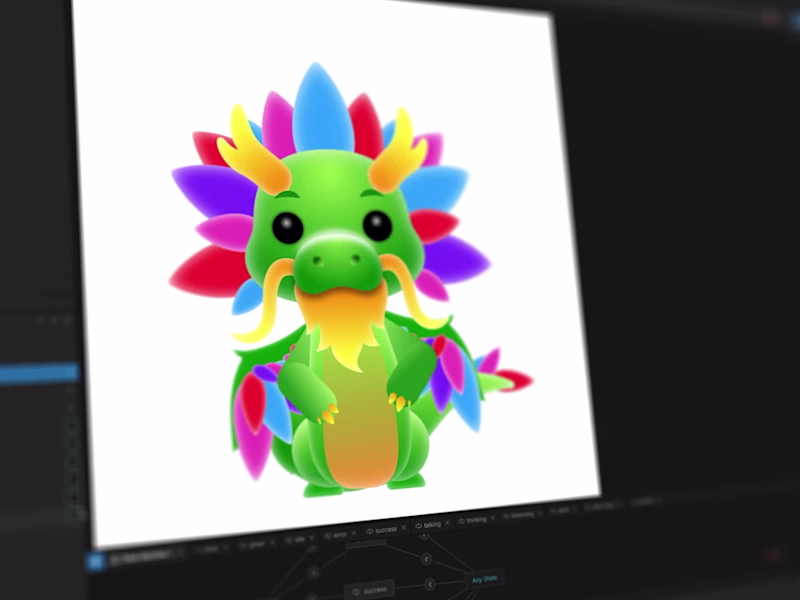
Task: Close the talking tab
Action: point(447,523)
